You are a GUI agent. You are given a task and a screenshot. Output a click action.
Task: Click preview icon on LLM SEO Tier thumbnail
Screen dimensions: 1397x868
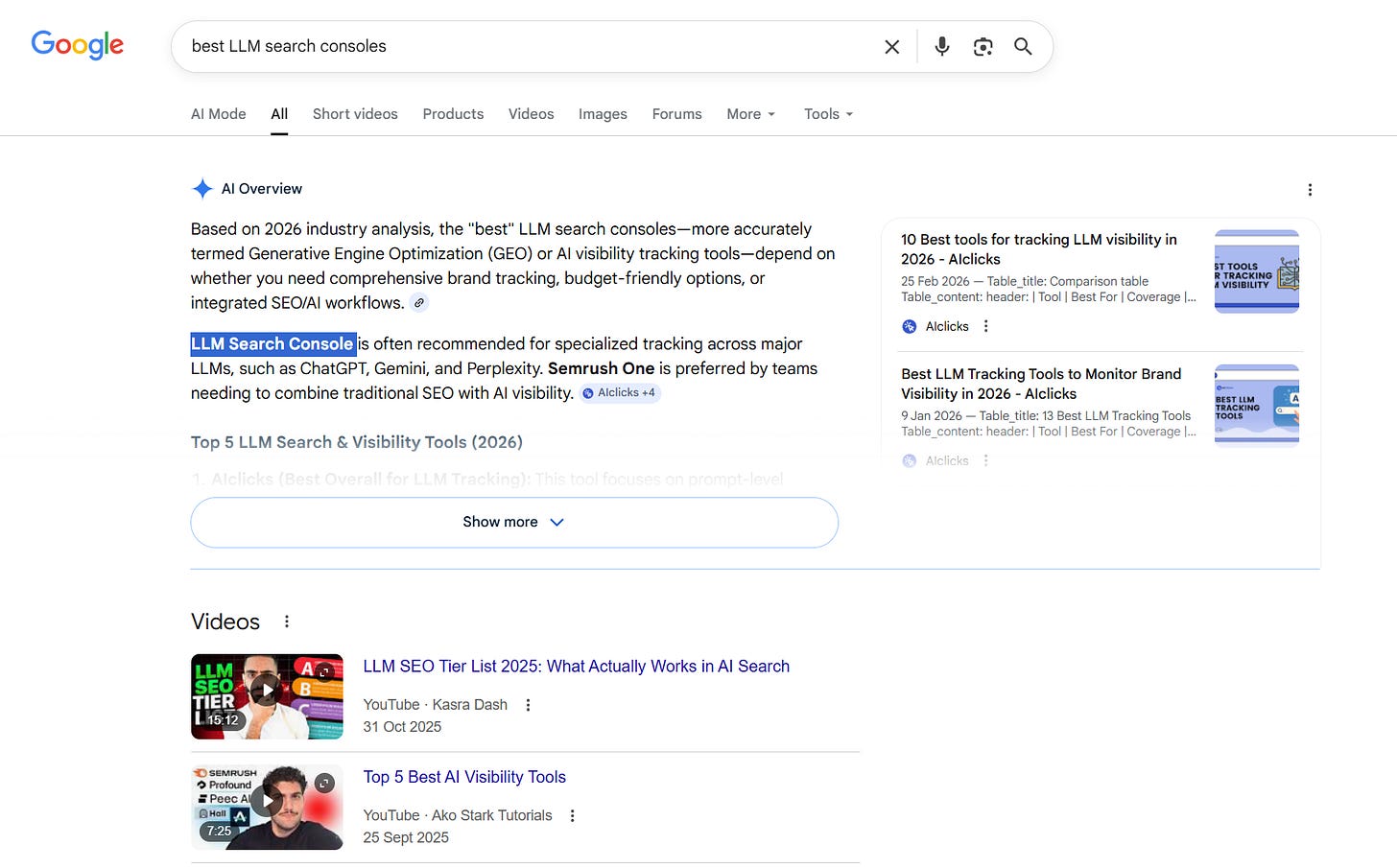coord(324,672)
